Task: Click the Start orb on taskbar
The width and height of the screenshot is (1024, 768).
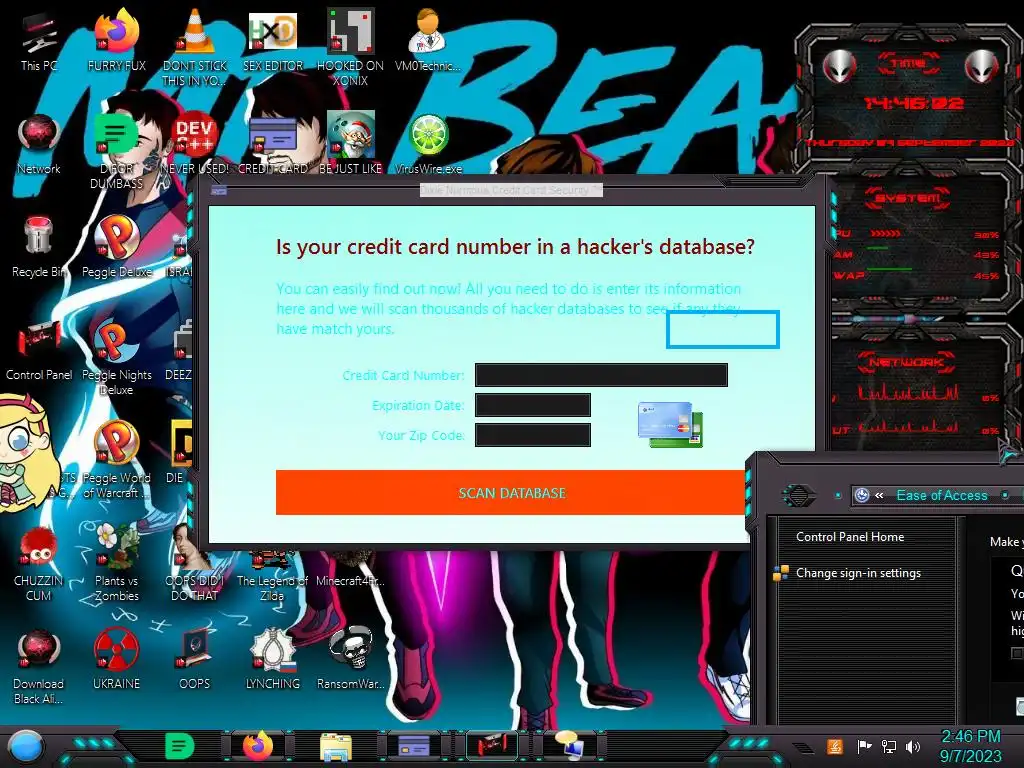Action: 26,746
